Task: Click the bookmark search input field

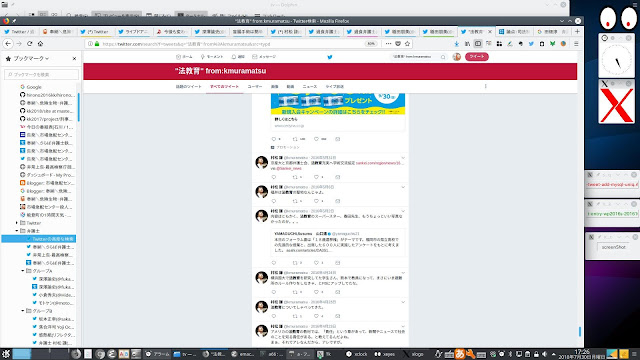Action: coord(41,74)
